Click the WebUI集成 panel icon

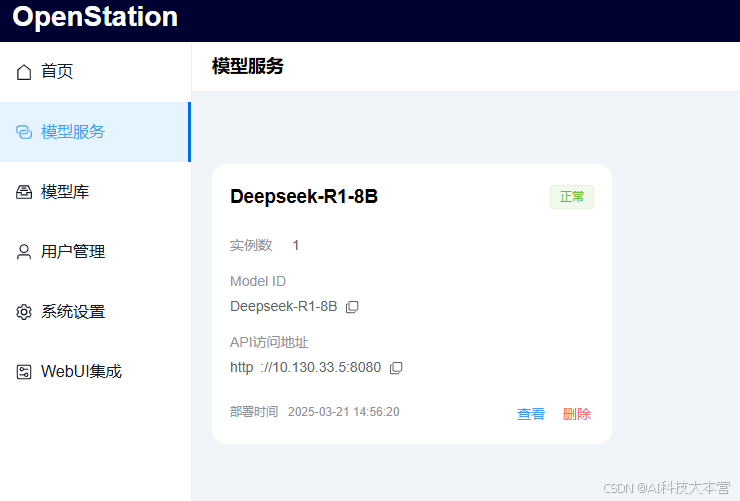coord(24,372)
